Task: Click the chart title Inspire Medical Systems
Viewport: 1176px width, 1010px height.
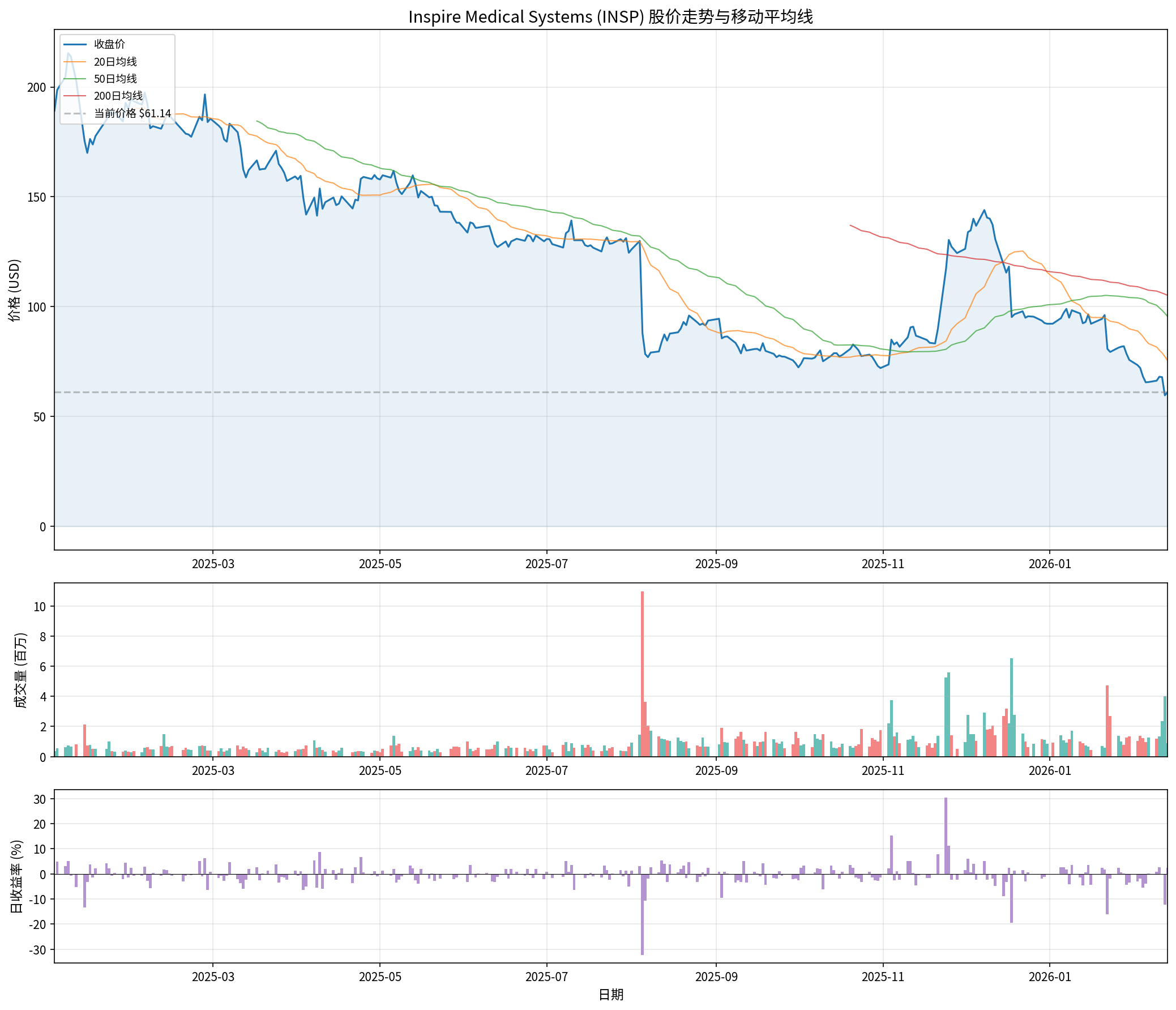Action: pyautogui.click(x=610, y=17)
